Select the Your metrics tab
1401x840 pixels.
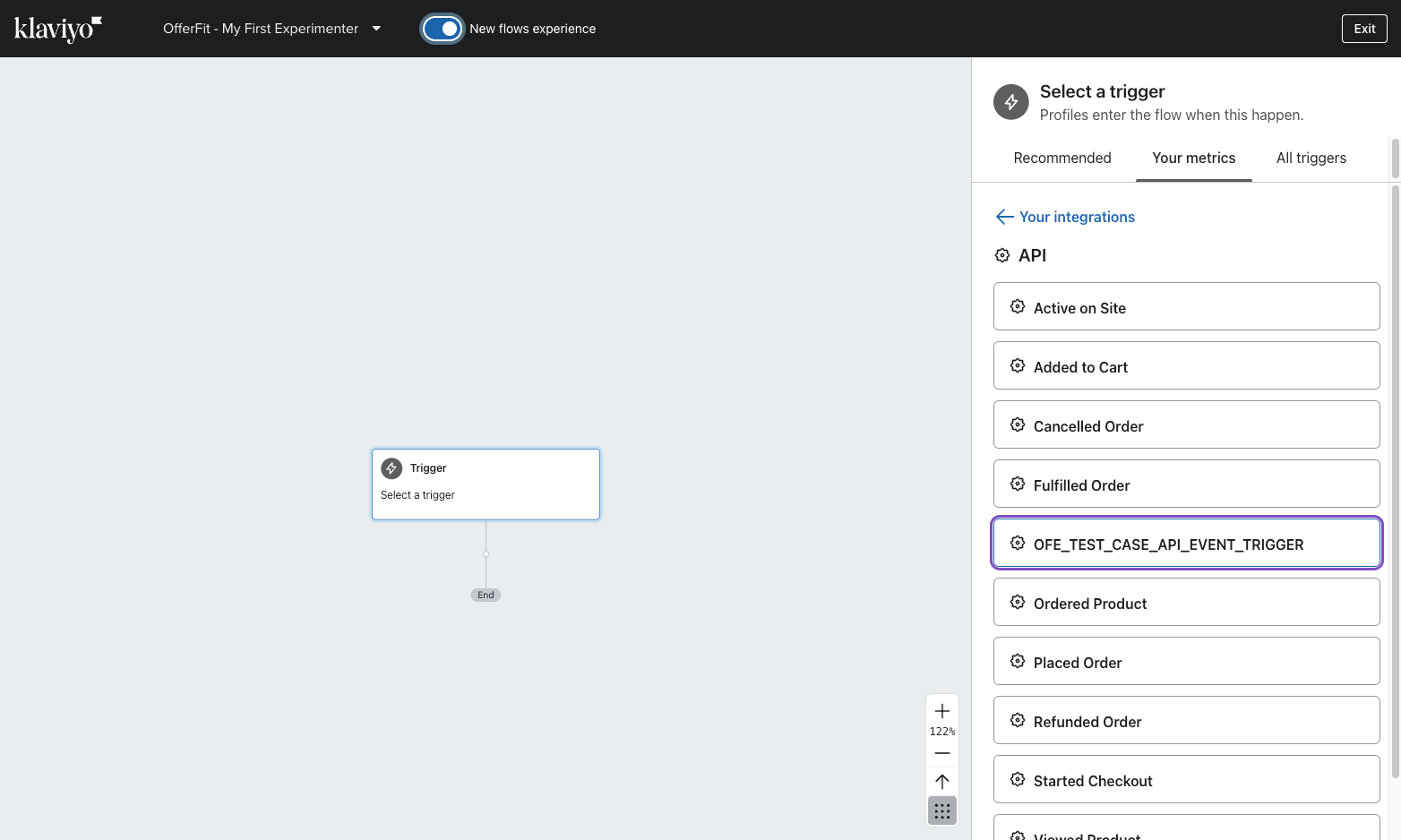click(x=1193, y=158)
